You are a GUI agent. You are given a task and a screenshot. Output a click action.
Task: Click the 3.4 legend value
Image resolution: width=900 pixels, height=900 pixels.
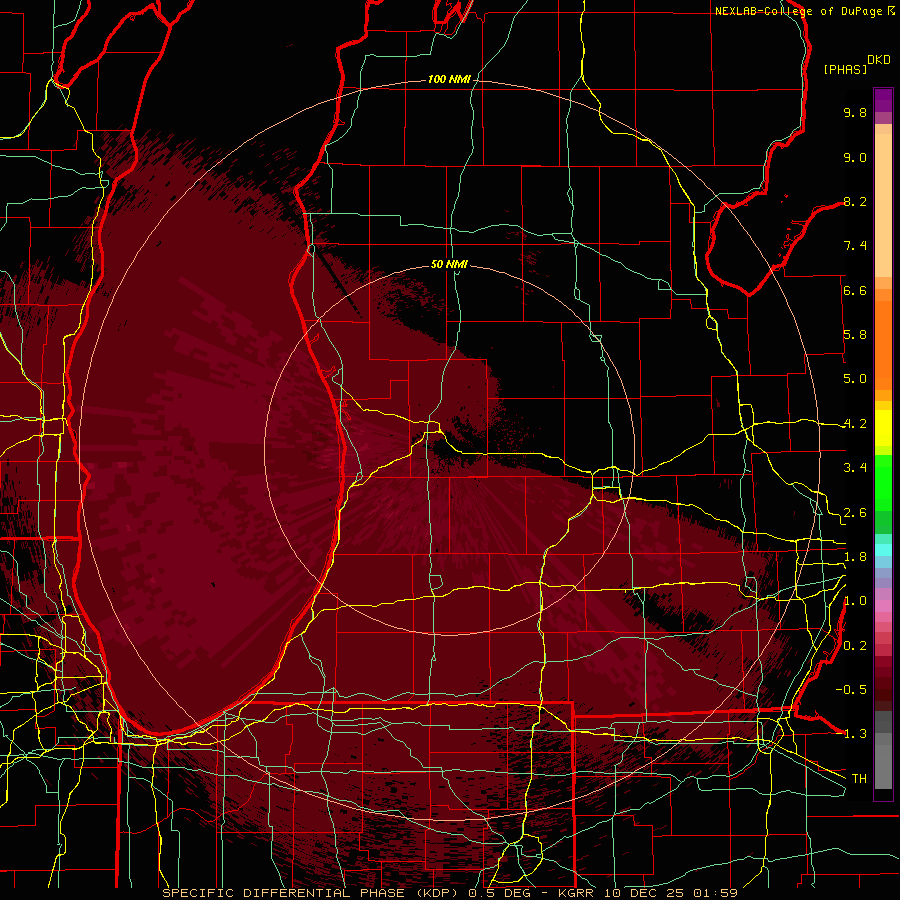tap(855, 468)
